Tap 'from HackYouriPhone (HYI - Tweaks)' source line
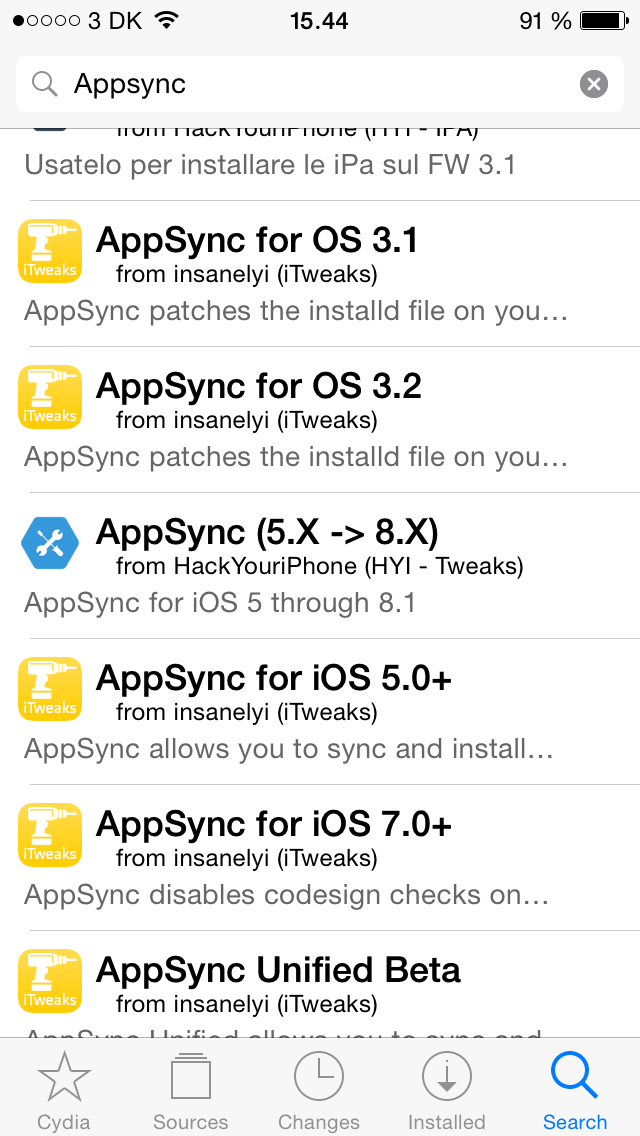The height and width of the screenshot is (1136, 640). (320, 567)
